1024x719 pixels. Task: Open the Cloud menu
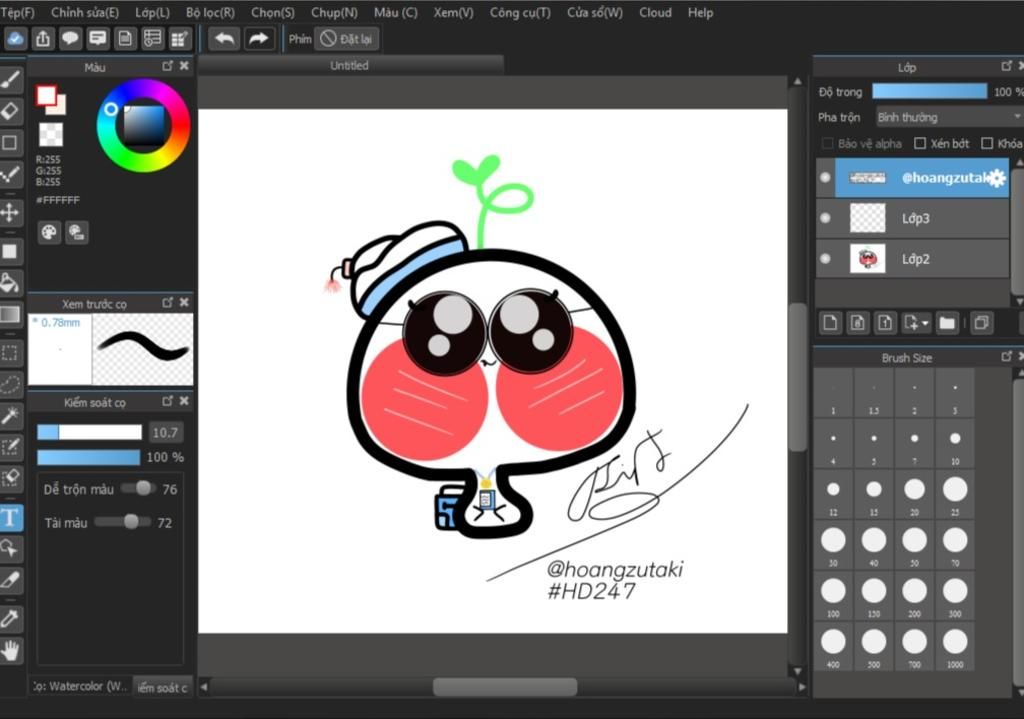655,12
